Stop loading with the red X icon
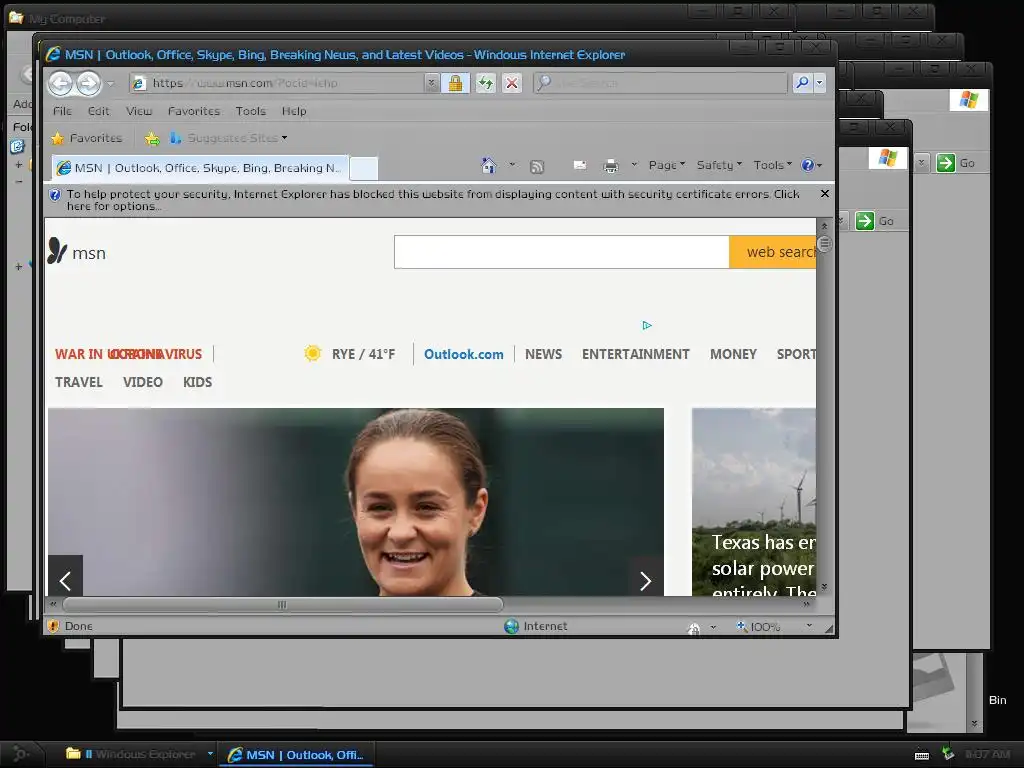 (x=512, y=83)
